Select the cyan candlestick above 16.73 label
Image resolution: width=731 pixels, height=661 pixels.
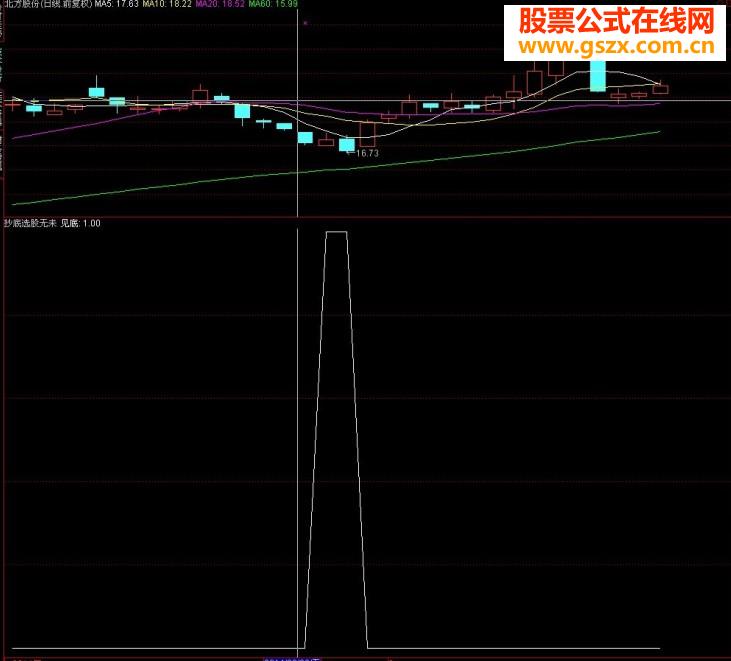click(346, 145)
